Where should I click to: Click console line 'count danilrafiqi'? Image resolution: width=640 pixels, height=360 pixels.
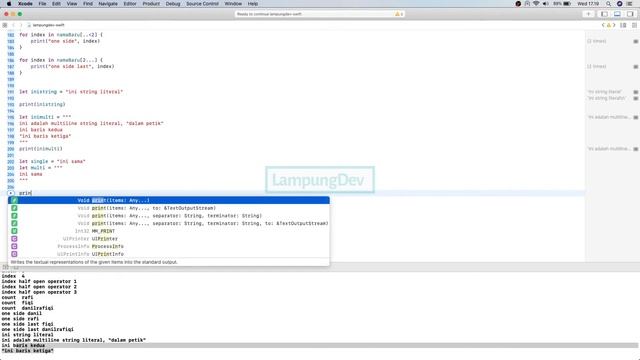pos(27,308)
